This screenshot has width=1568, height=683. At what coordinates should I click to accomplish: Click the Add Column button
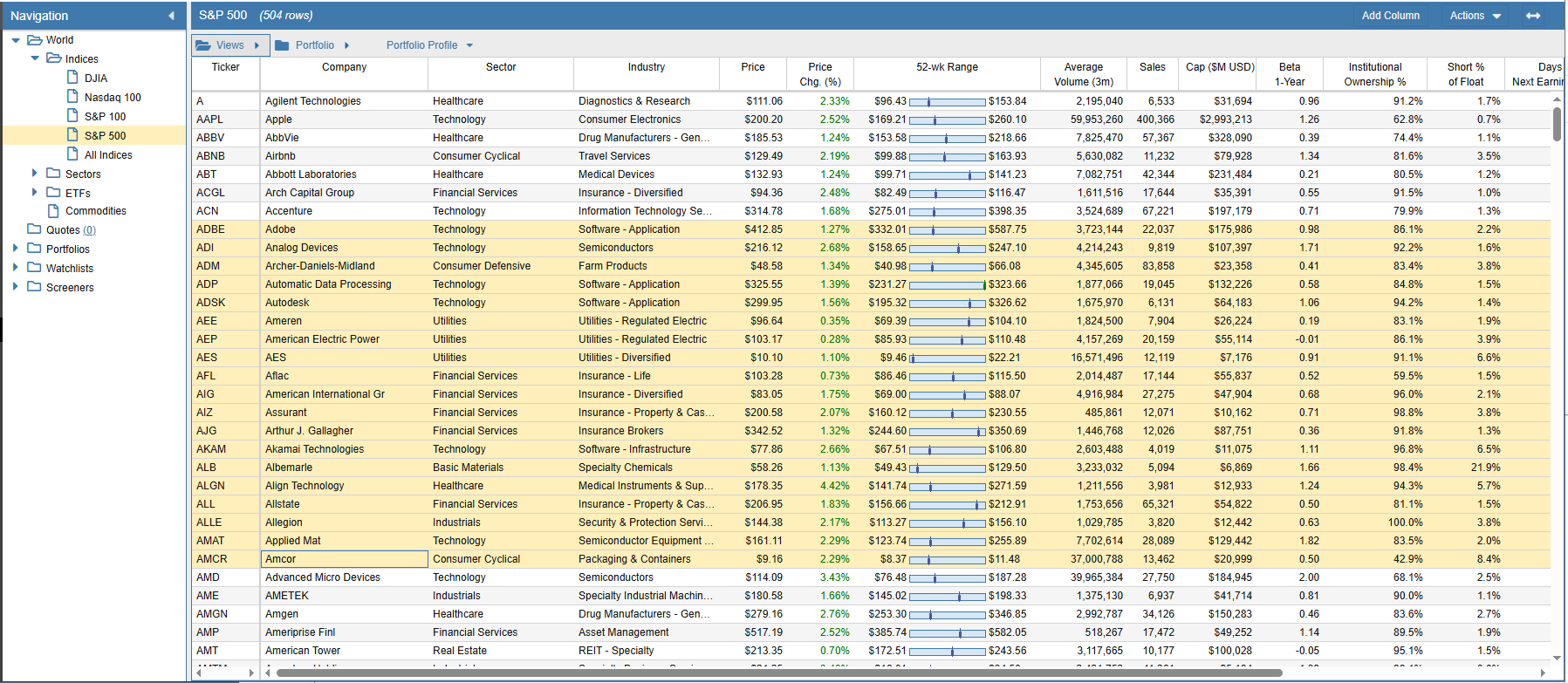click(x=1391, y=16)
